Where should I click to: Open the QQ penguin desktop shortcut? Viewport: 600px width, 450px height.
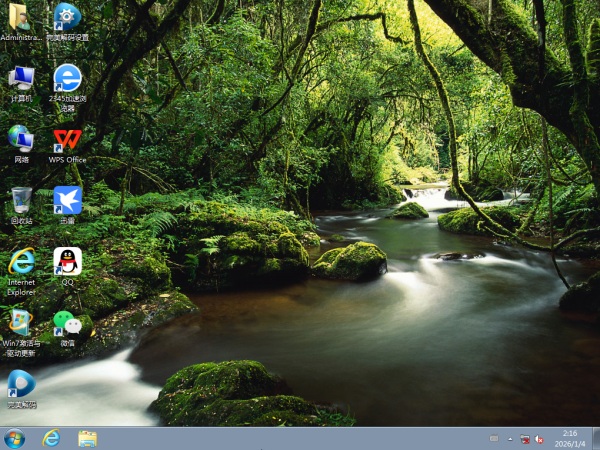(x=67, y=262)
